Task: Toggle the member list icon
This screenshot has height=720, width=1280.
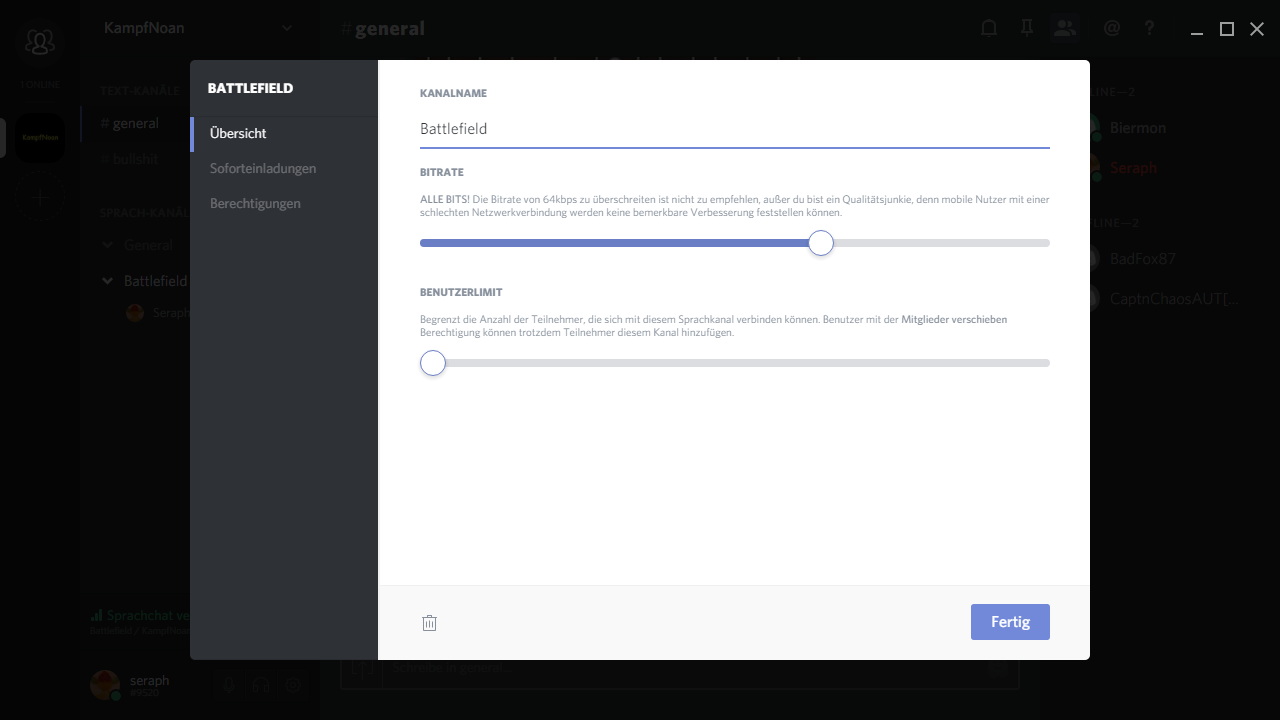Action: (x=1065, y=28)
